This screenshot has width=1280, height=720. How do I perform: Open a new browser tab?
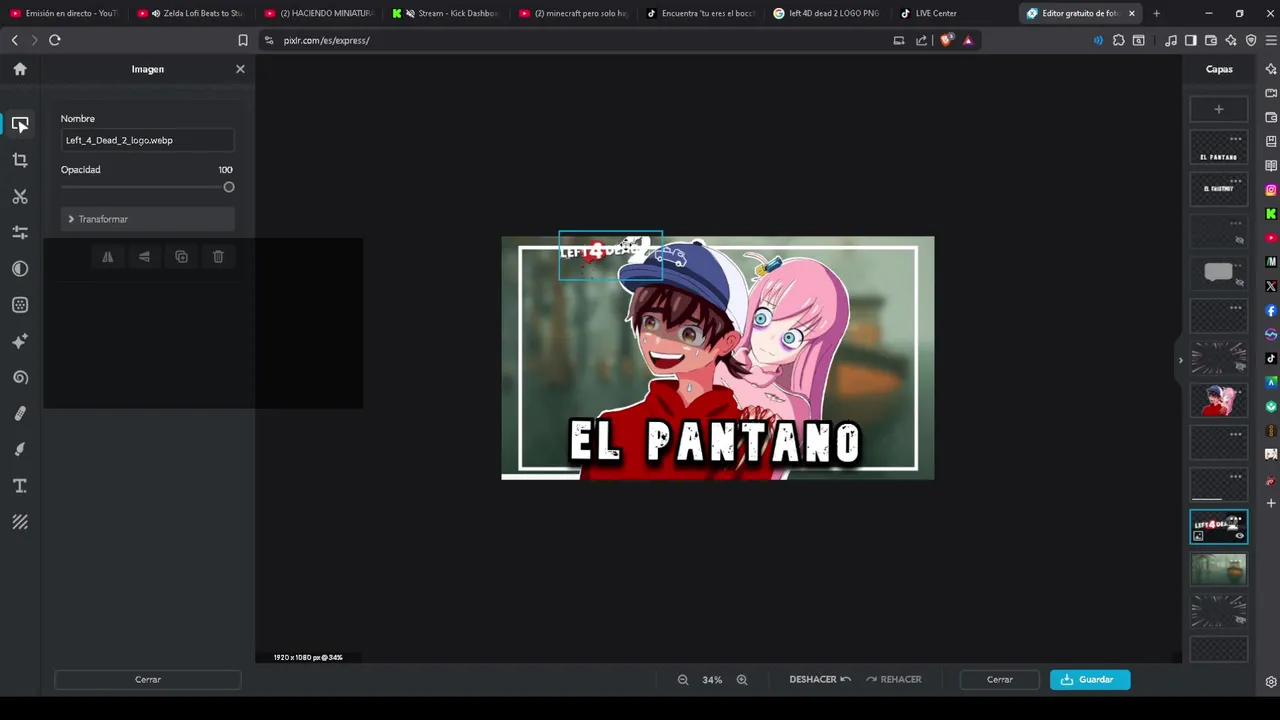pyautogui.click(x=1156, y=13)
